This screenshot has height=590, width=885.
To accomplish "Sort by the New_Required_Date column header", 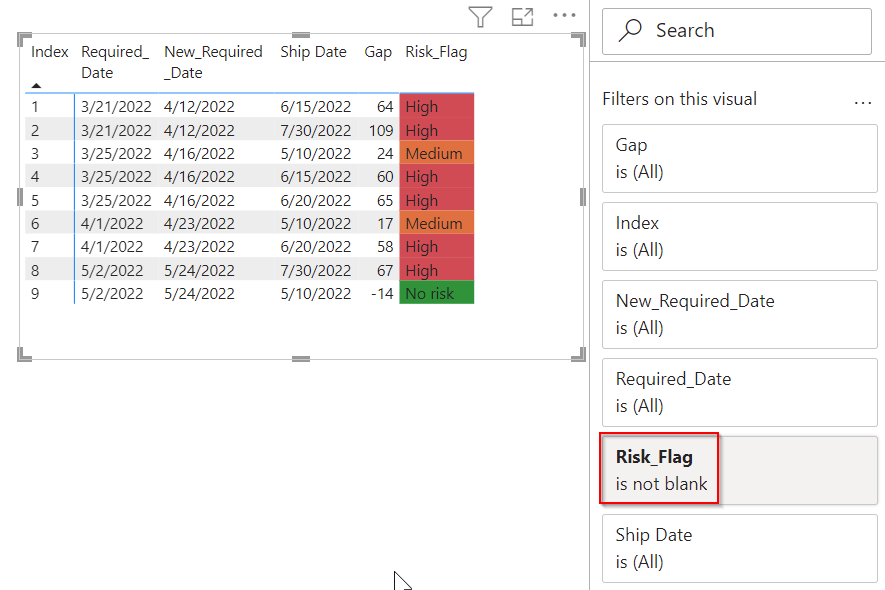I will pyautogui.click(x=213, y=62).
